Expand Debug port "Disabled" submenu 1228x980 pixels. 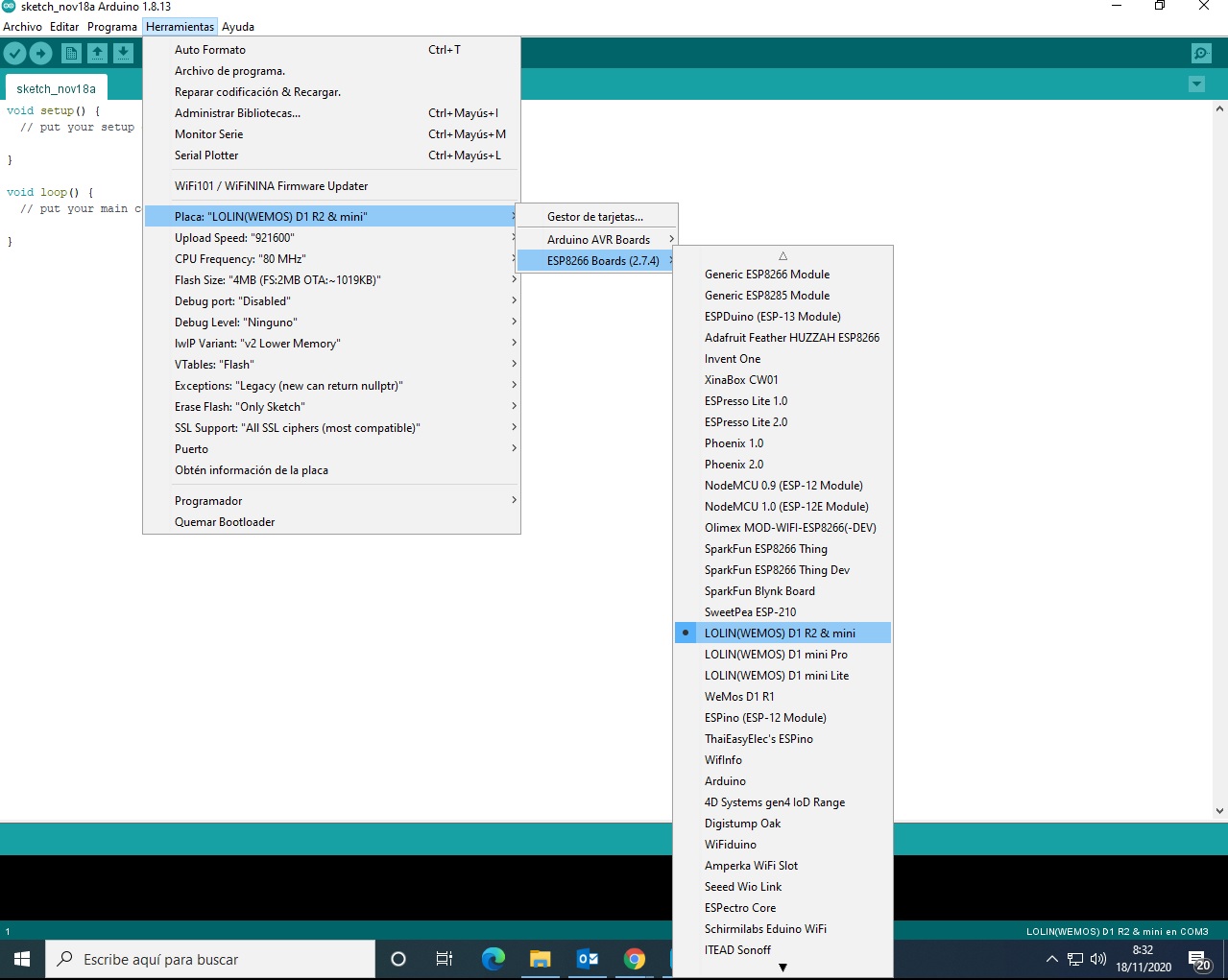(x=332, y=301)
